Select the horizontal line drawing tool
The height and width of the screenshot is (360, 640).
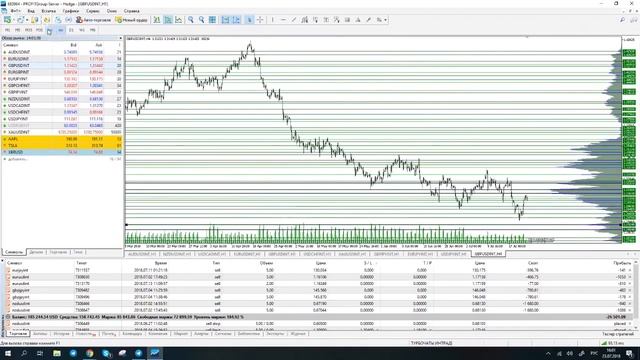pyautogui.click(x=283, y=20)
